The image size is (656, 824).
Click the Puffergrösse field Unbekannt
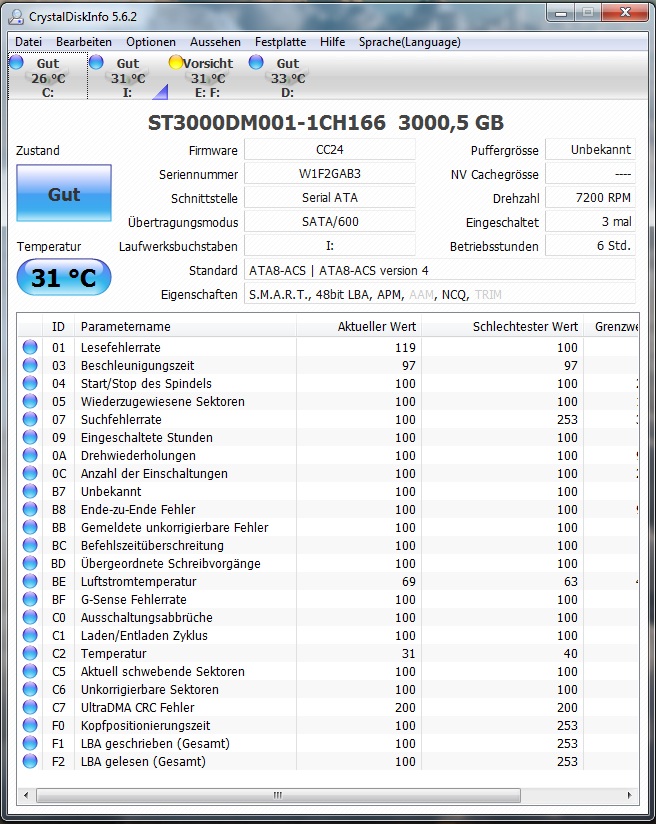click(x=590, y=150)
